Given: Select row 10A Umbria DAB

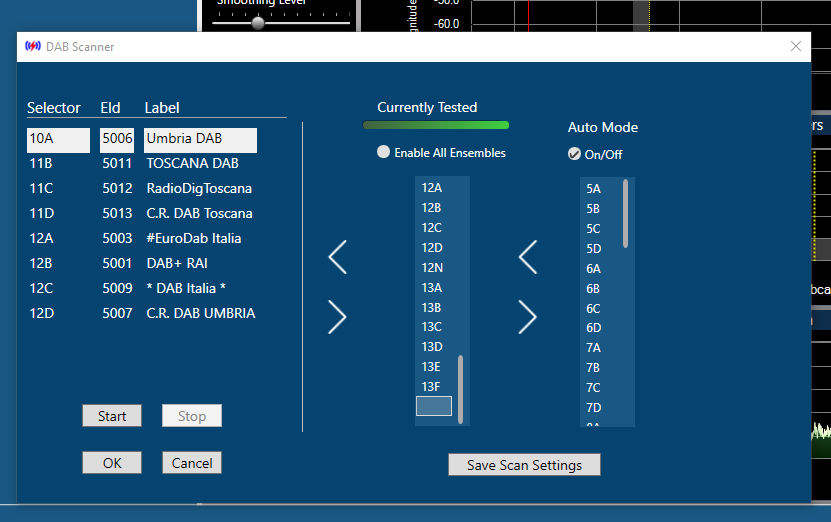Looking at the screenshot, I should pyautogui.click(x=142, y=140).
